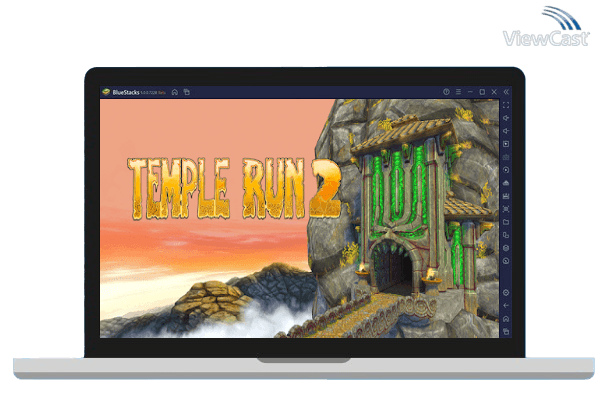The height and width of the screenshot is (414, 602).
Task: Toggle BlueStacks full screen mode icon
Action: click(506, 105)
